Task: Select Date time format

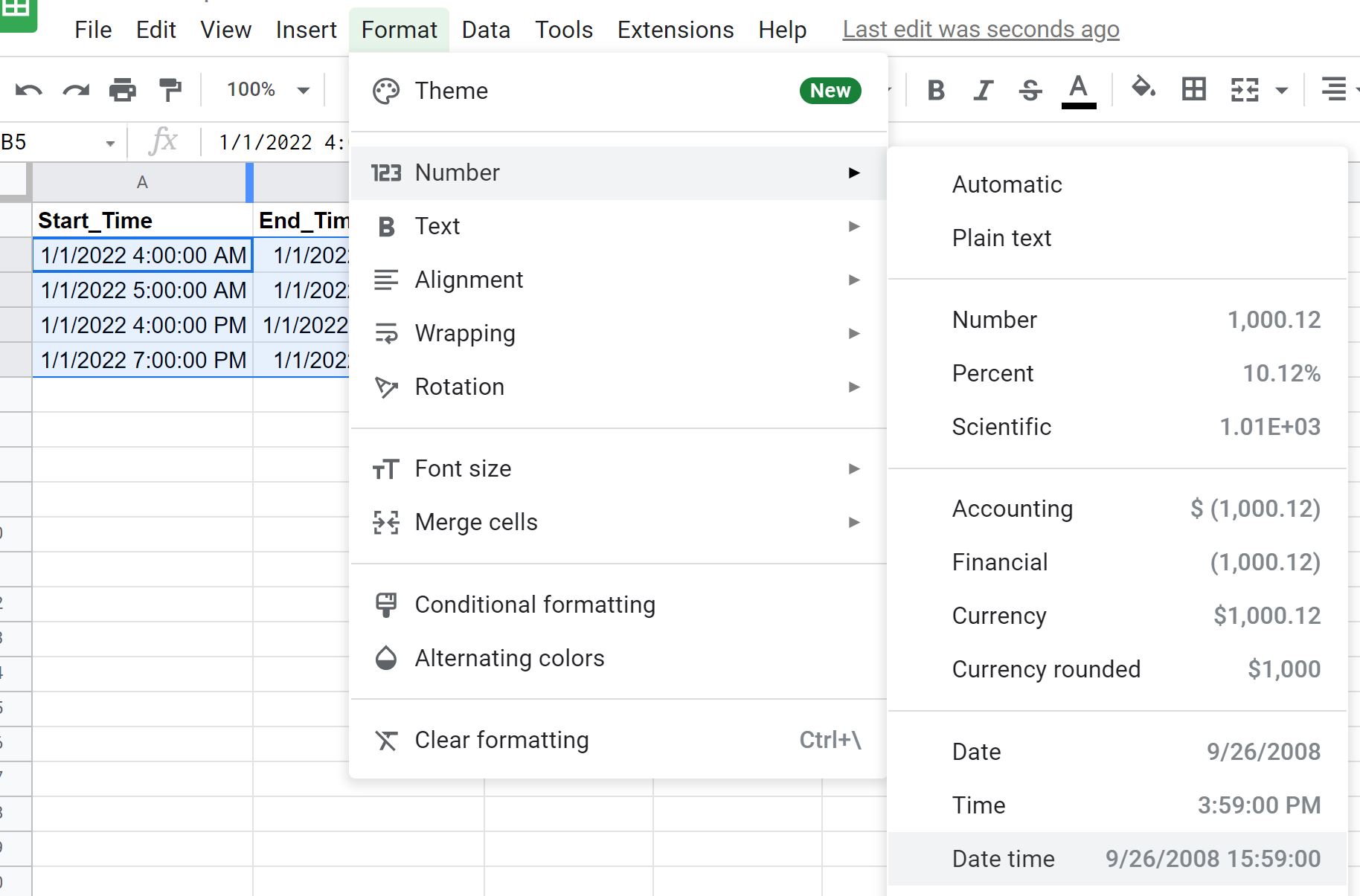Action: (x=1117, y=859)
